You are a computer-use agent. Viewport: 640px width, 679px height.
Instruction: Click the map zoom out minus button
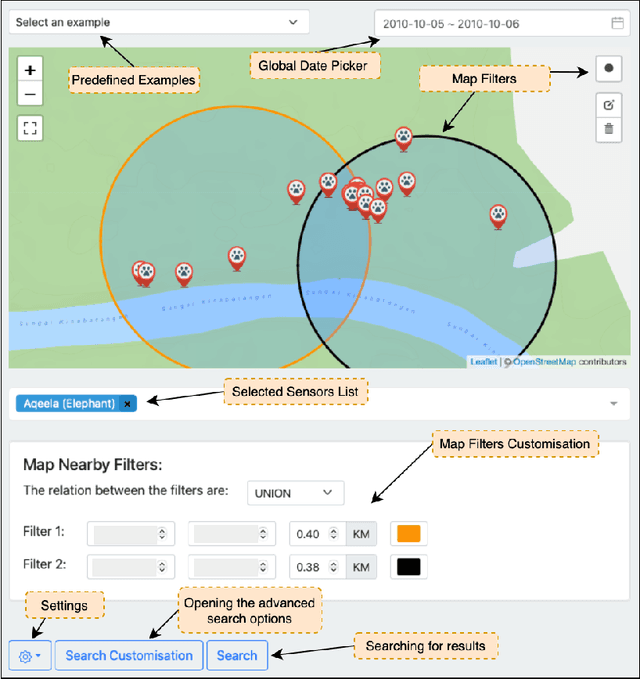[30, 94]
